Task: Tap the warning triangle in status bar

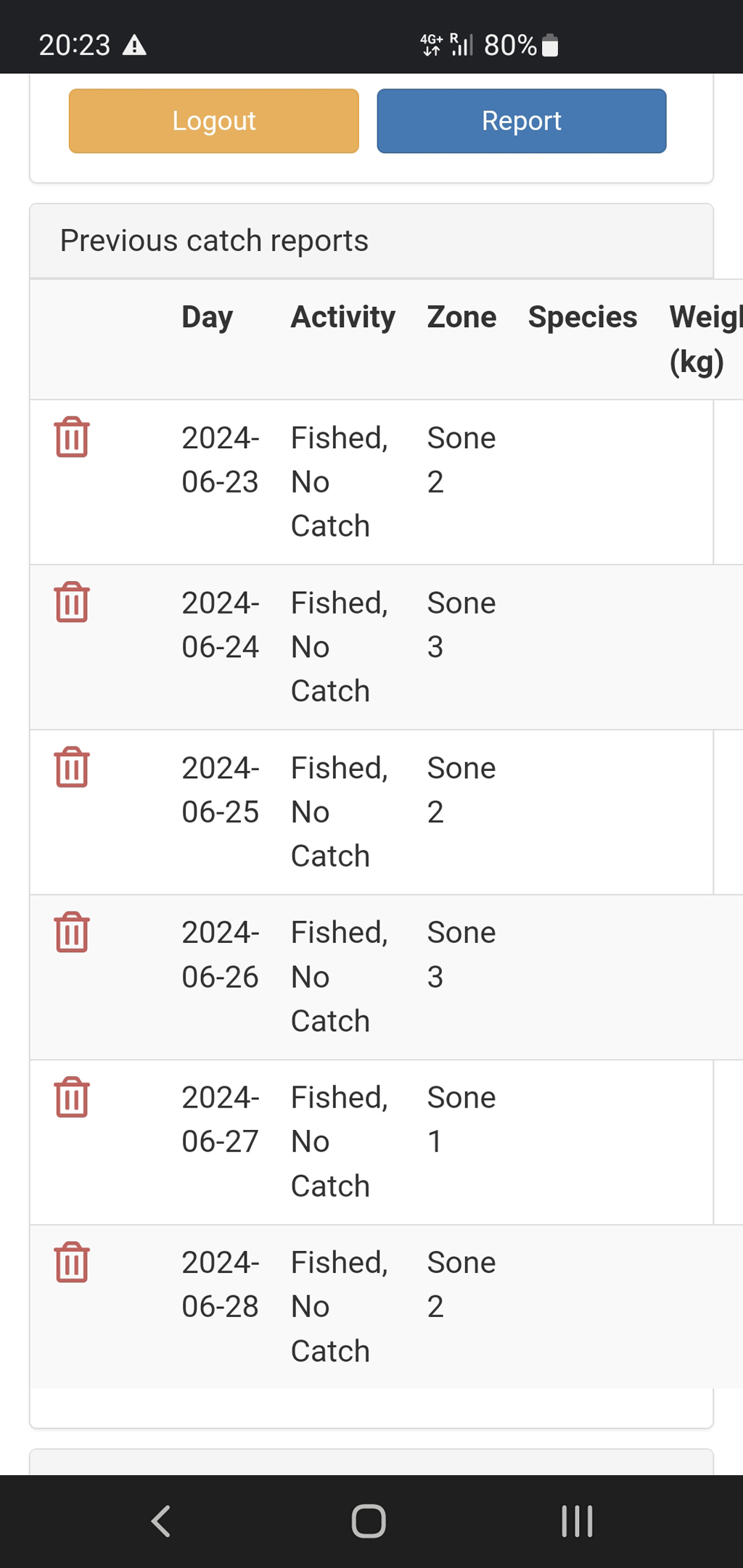Action: (x=134, y=46)
